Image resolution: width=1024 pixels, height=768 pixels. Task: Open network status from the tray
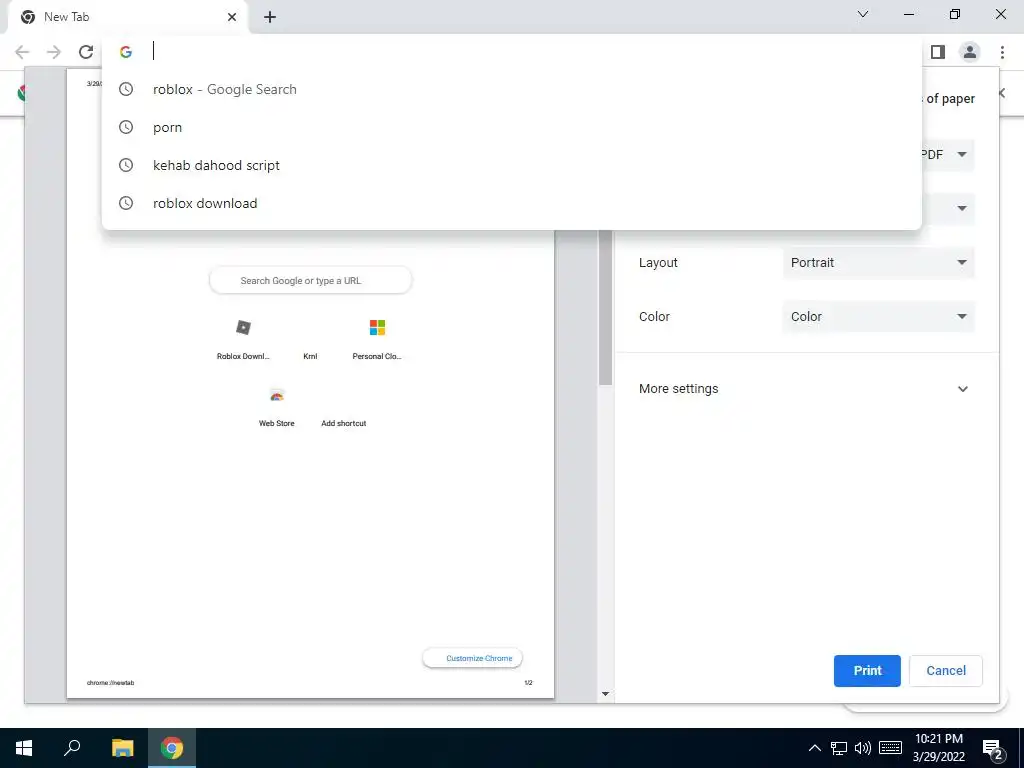(x=839, y=748)
